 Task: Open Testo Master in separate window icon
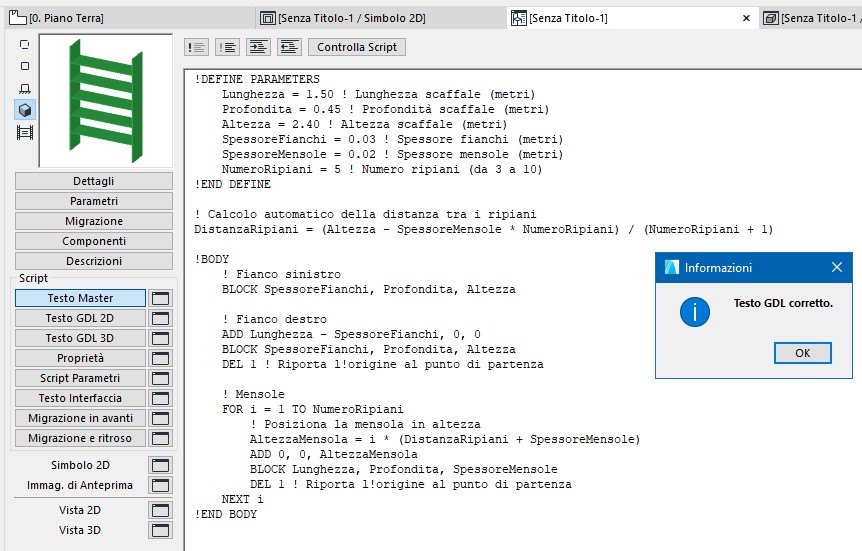point(160,298)
